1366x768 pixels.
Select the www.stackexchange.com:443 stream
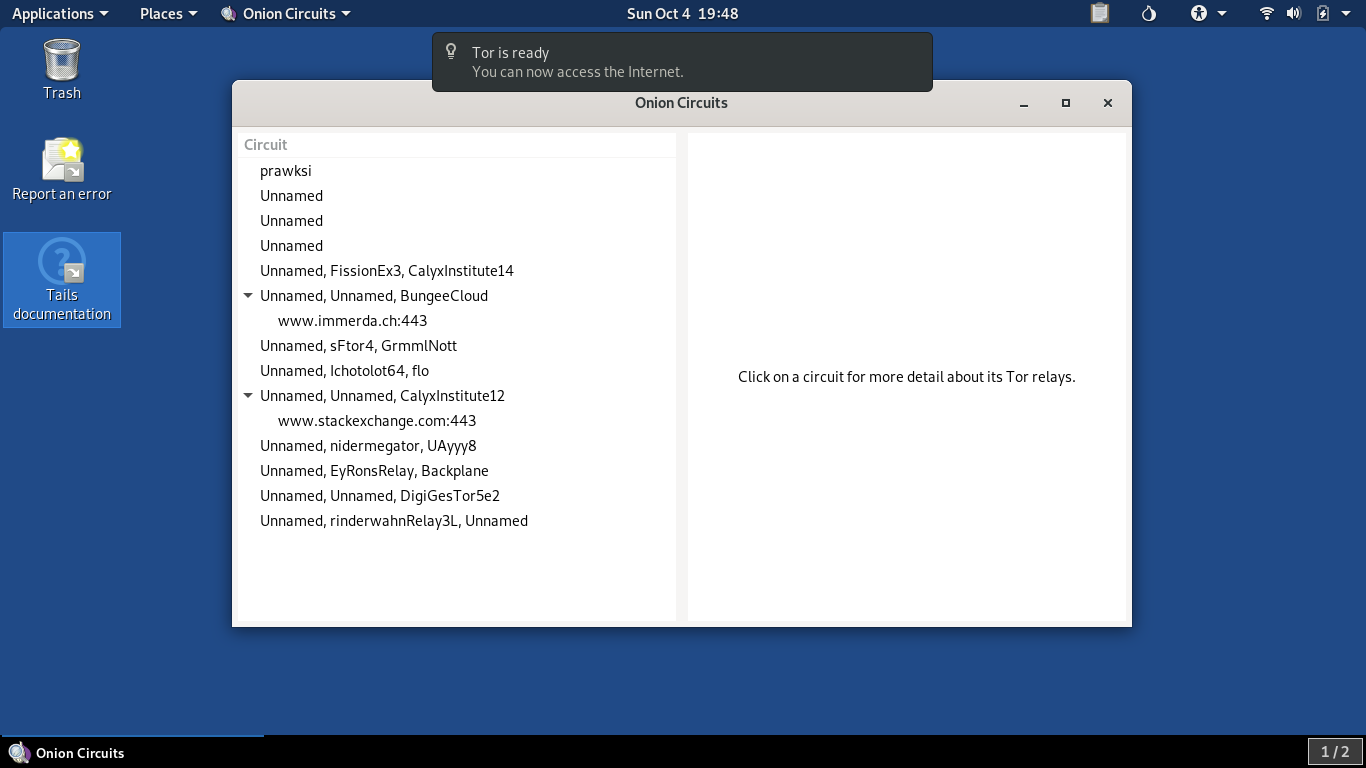pyautogui.click(x=456, y=421)
